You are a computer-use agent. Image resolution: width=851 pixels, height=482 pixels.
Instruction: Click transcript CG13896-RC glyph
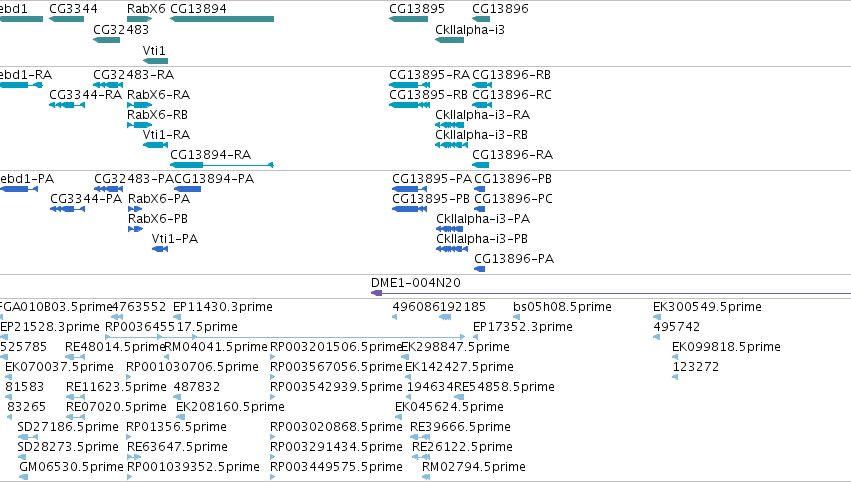[482, 105]
